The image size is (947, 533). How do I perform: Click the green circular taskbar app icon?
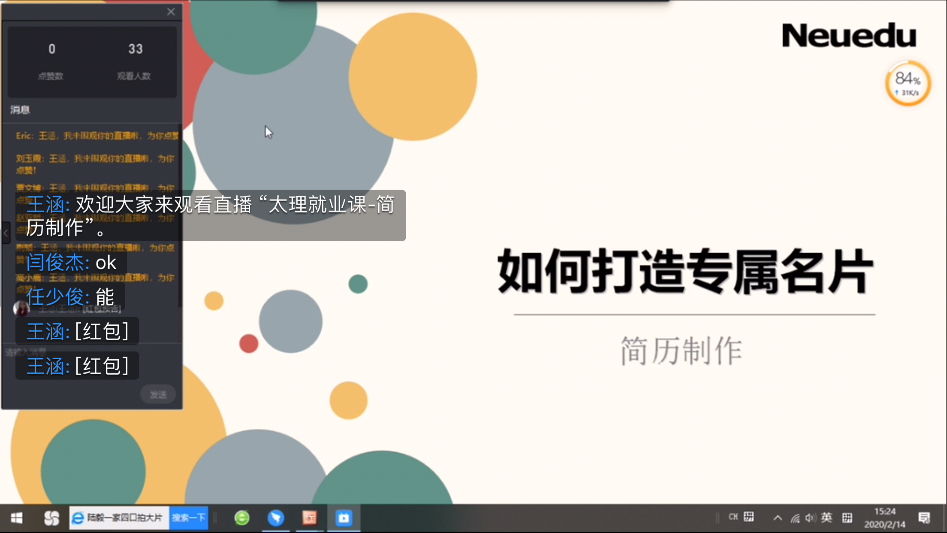(242, 518)
